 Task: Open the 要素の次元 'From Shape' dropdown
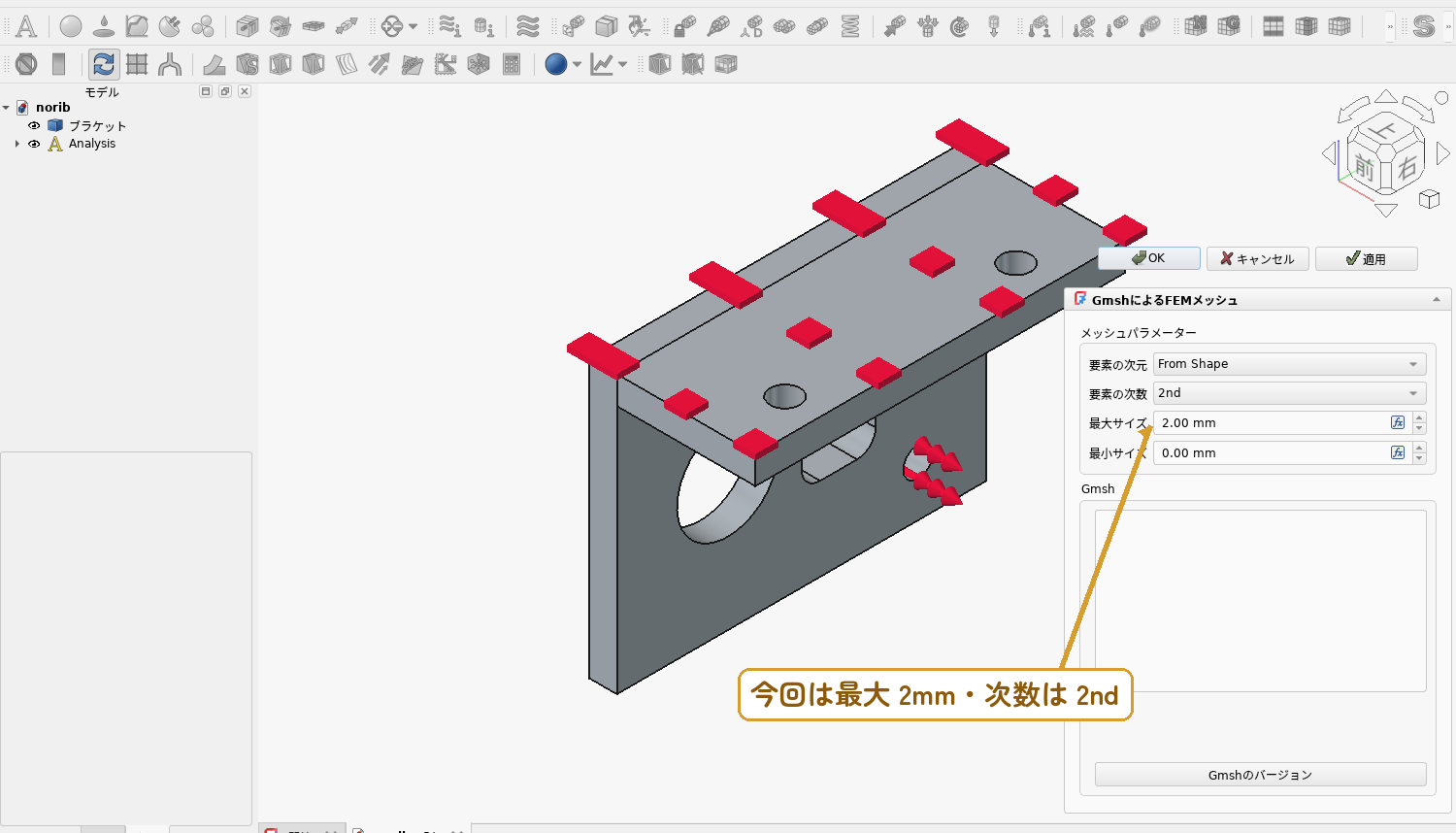click(x=1289, y=364)
